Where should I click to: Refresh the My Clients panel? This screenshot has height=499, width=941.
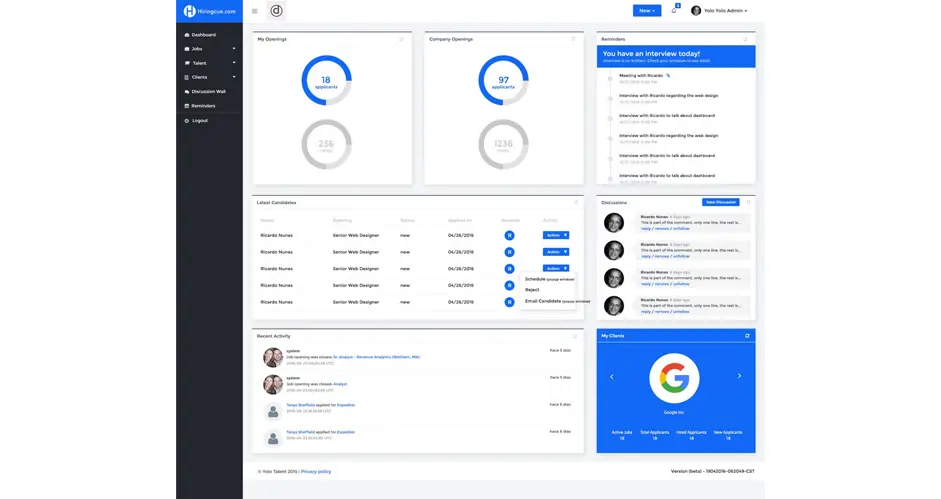[746, 336]
